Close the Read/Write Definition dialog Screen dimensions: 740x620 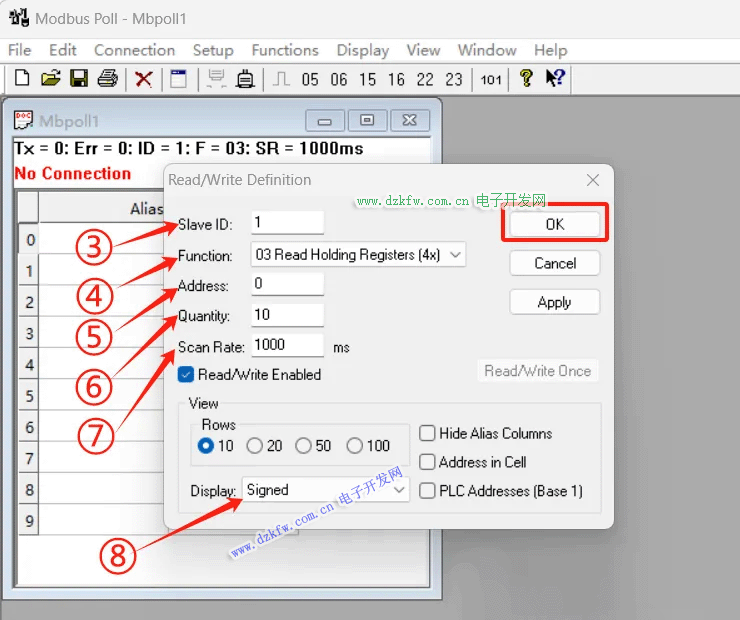point(593,180)
